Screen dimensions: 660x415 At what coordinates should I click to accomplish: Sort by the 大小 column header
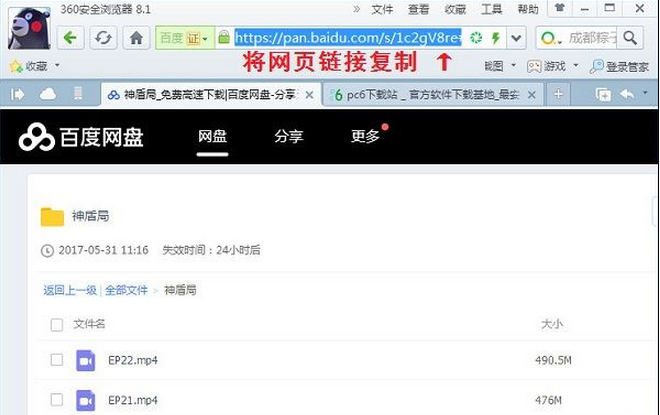pos(551,324)
